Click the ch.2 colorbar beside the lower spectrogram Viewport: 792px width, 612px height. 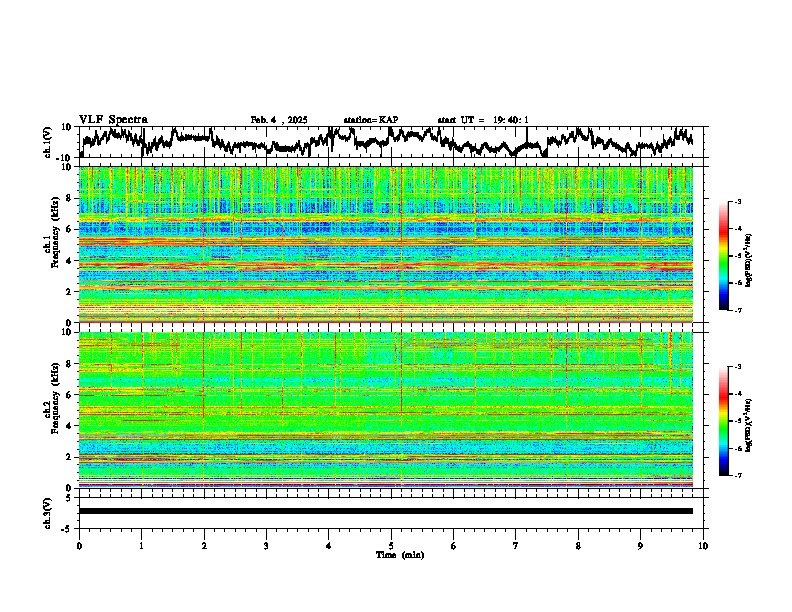point(723,421)
